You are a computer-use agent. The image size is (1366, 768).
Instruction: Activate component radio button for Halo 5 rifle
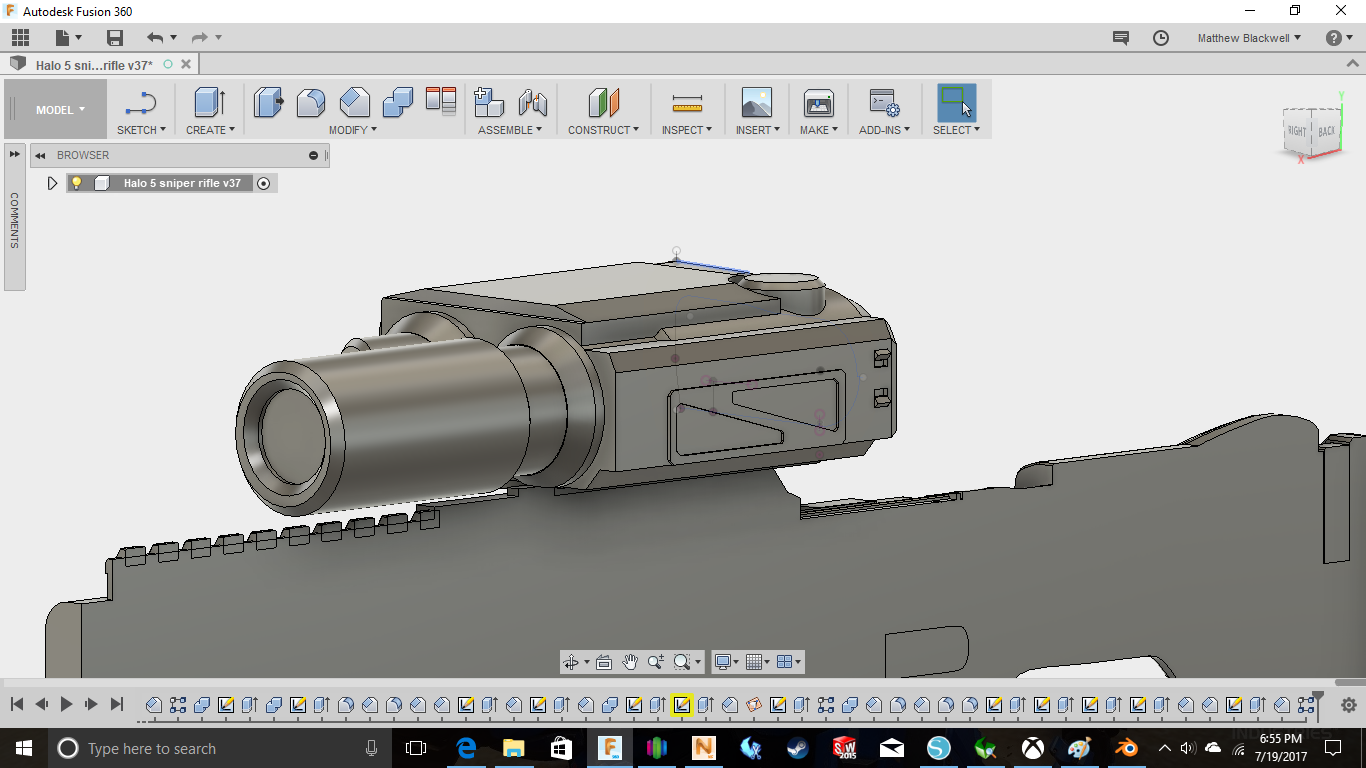(264, 184)
